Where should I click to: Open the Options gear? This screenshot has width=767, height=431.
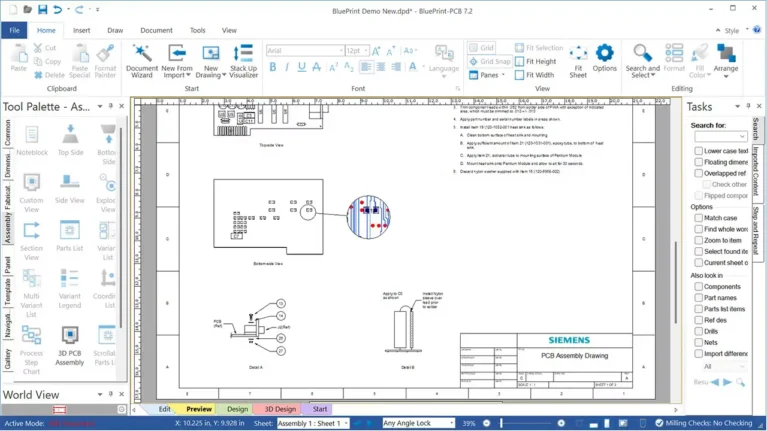click(x=605, y=58)
